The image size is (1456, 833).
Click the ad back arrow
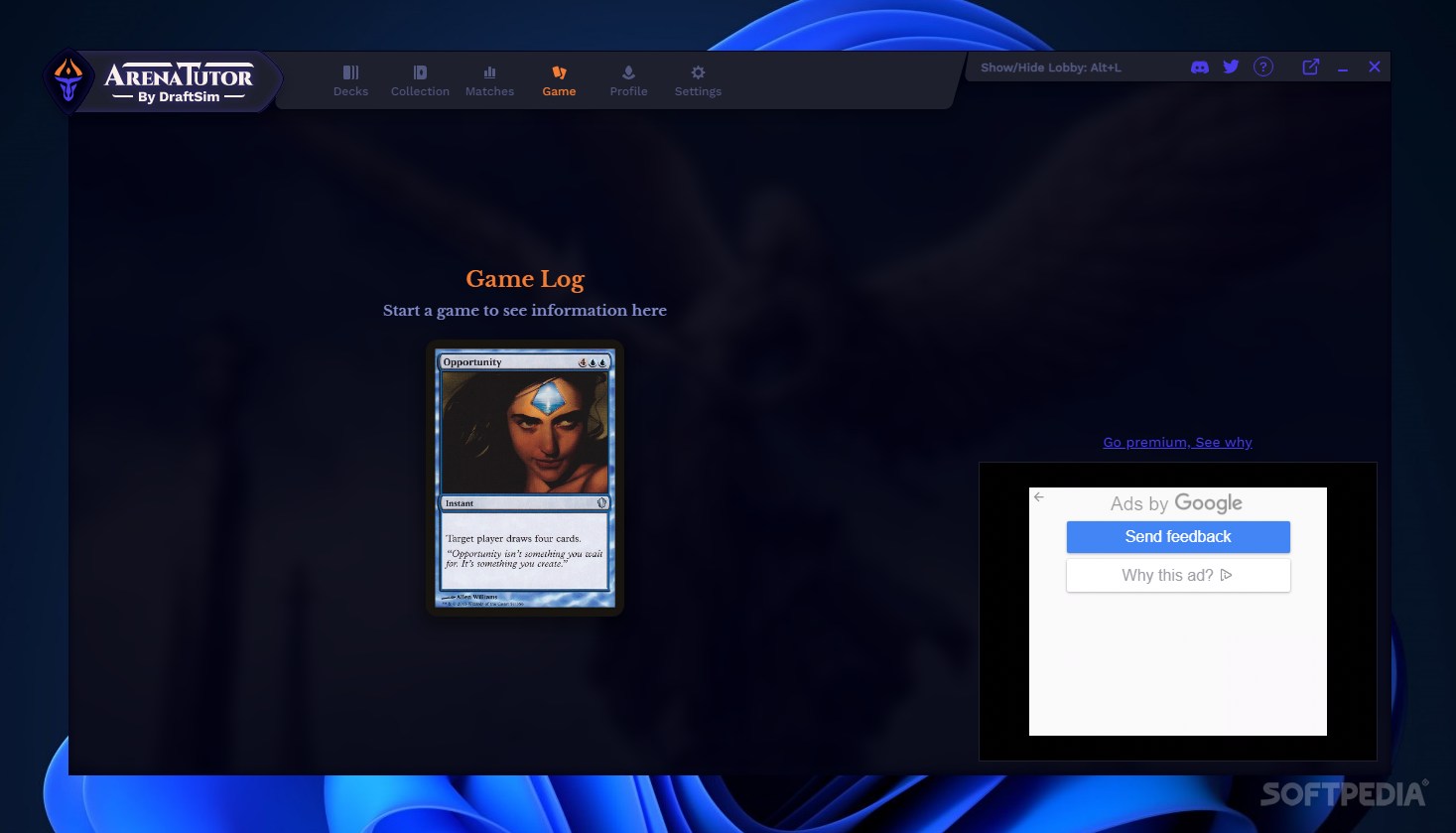pos(1039,497)
